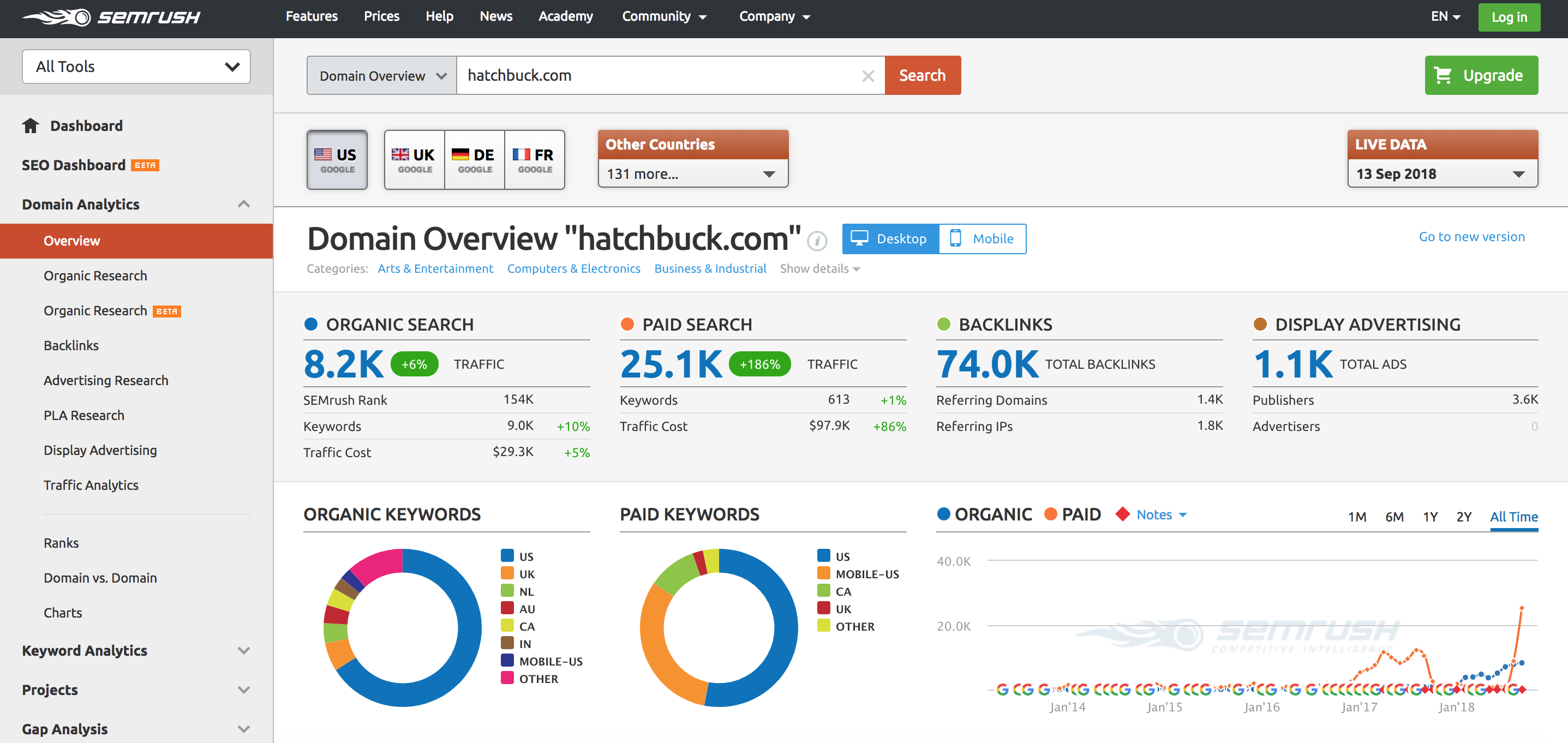Open the Academy menu item

pos(565,16)
